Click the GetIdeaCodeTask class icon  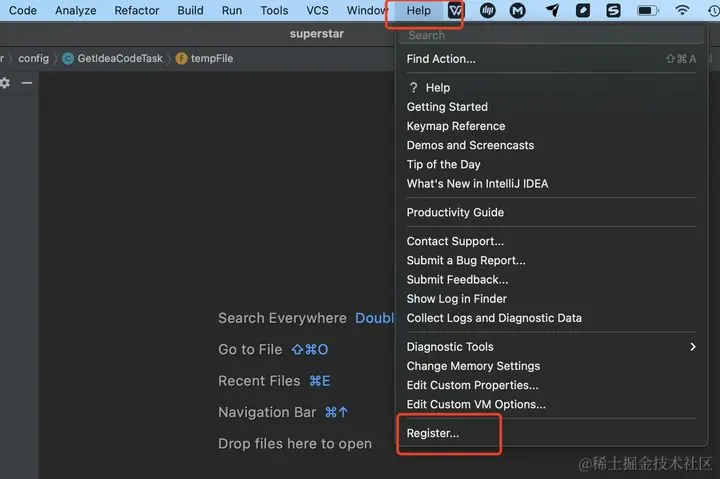coord(68,58)
